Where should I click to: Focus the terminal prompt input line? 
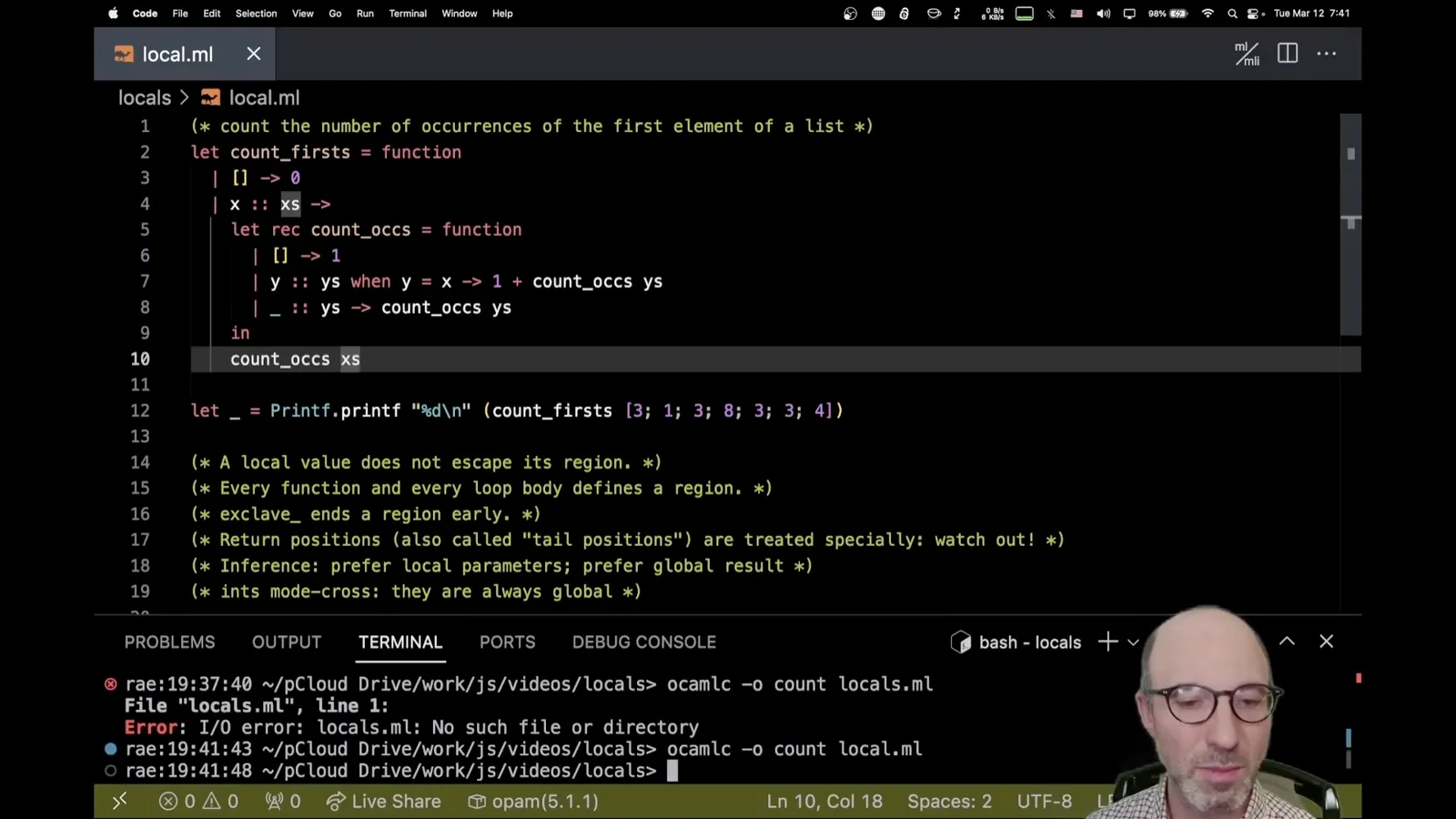pos(673,771)
